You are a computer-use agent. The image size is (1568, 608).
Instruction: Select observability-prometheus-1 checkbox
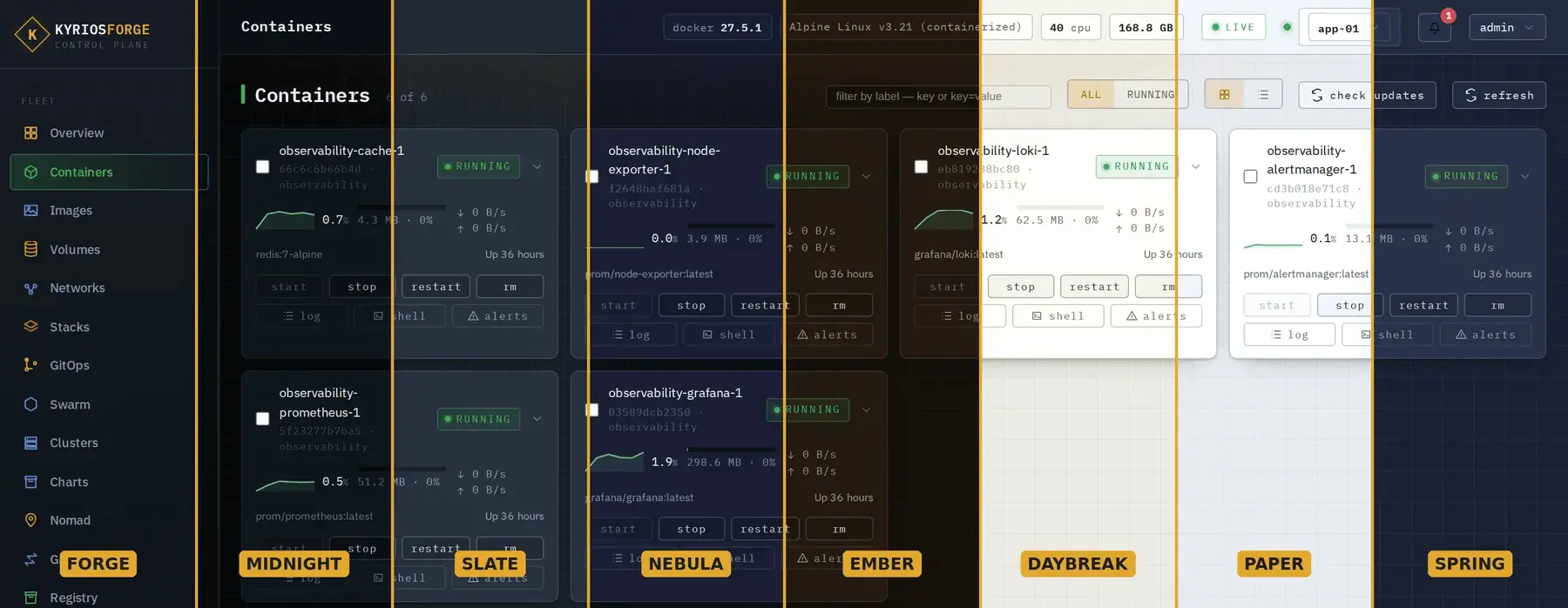point(262,419)
